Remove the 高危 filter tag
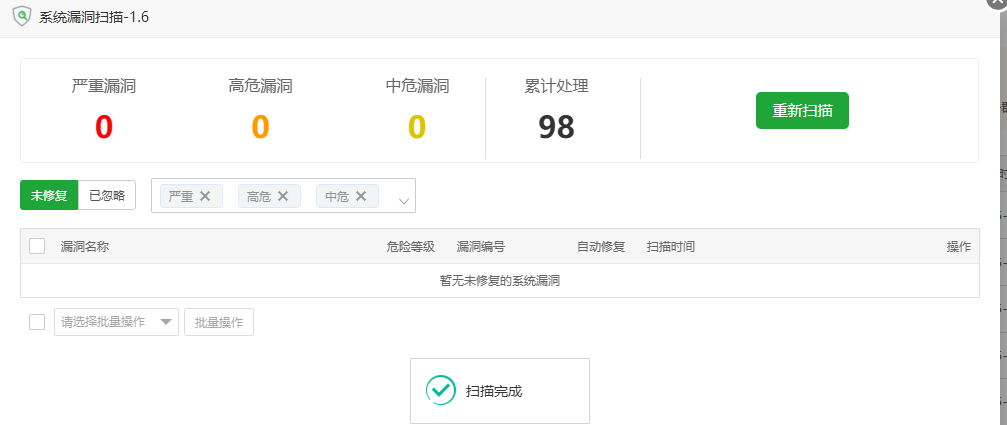Image resolution: width=1007 pixels, height=425 pixels. point(283,196)
